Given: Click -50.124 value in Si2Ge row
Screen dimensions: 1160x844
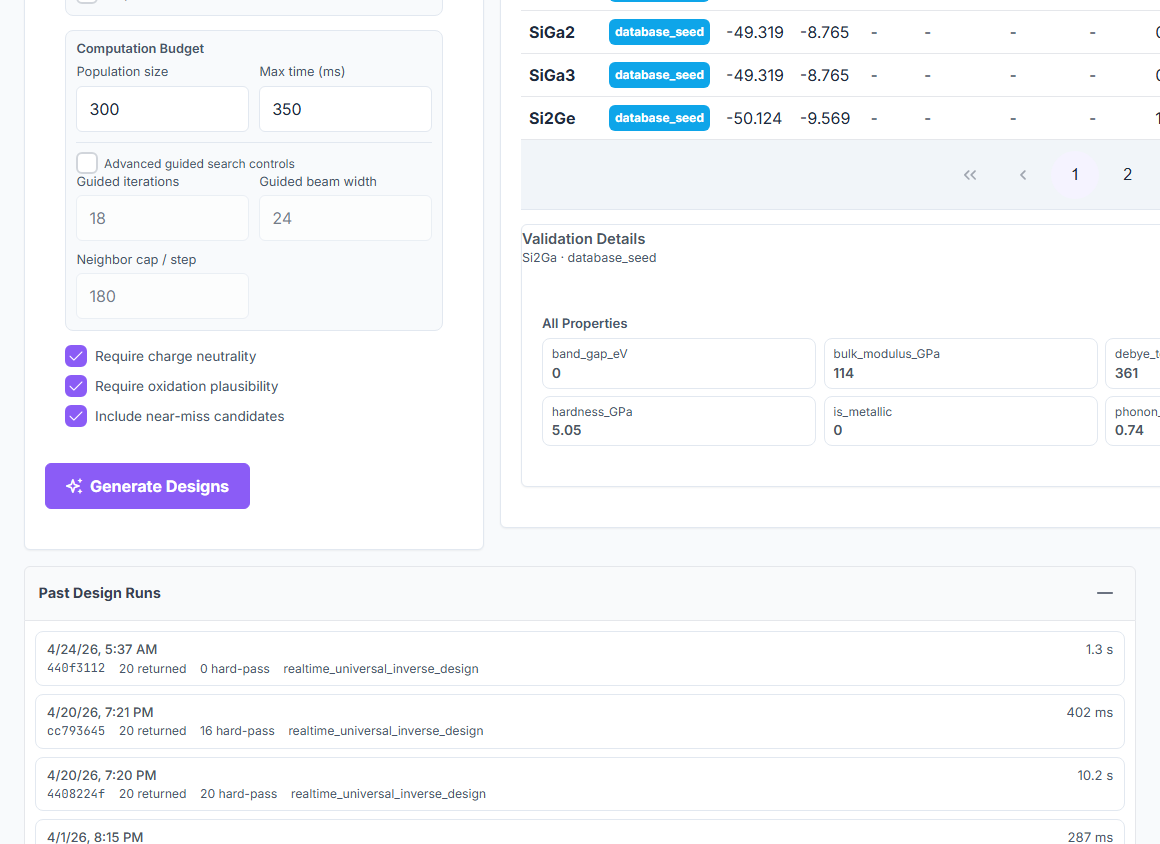Looking at the screenshot, I should tap(754, 118).
